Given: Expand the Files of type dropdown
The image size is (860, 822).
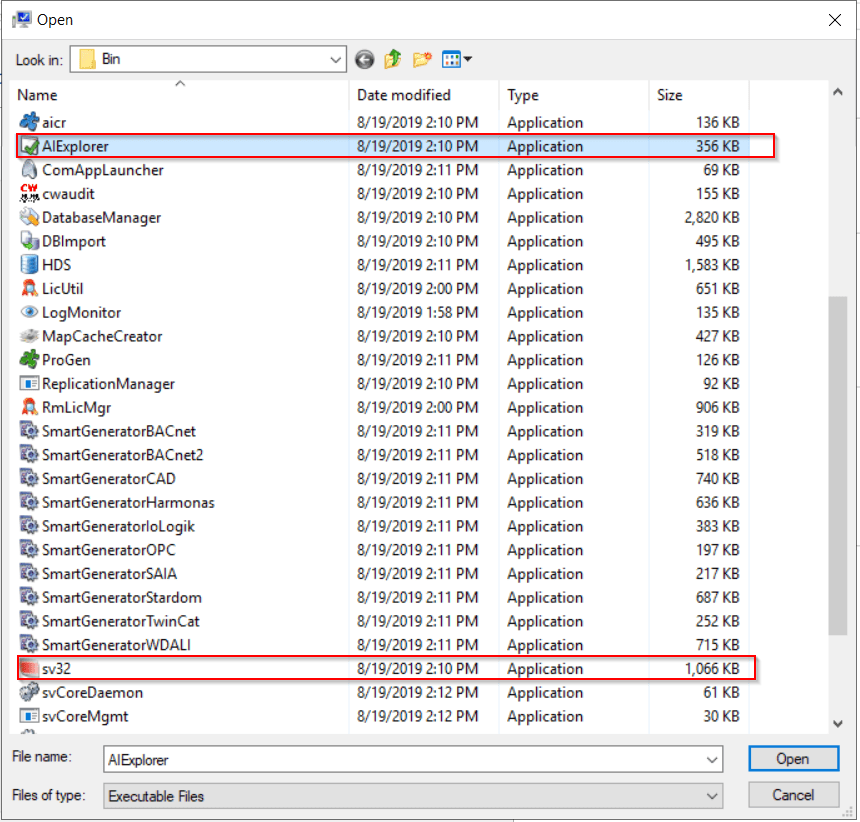Looking at the screenshot, I should [x=712, y=796].
